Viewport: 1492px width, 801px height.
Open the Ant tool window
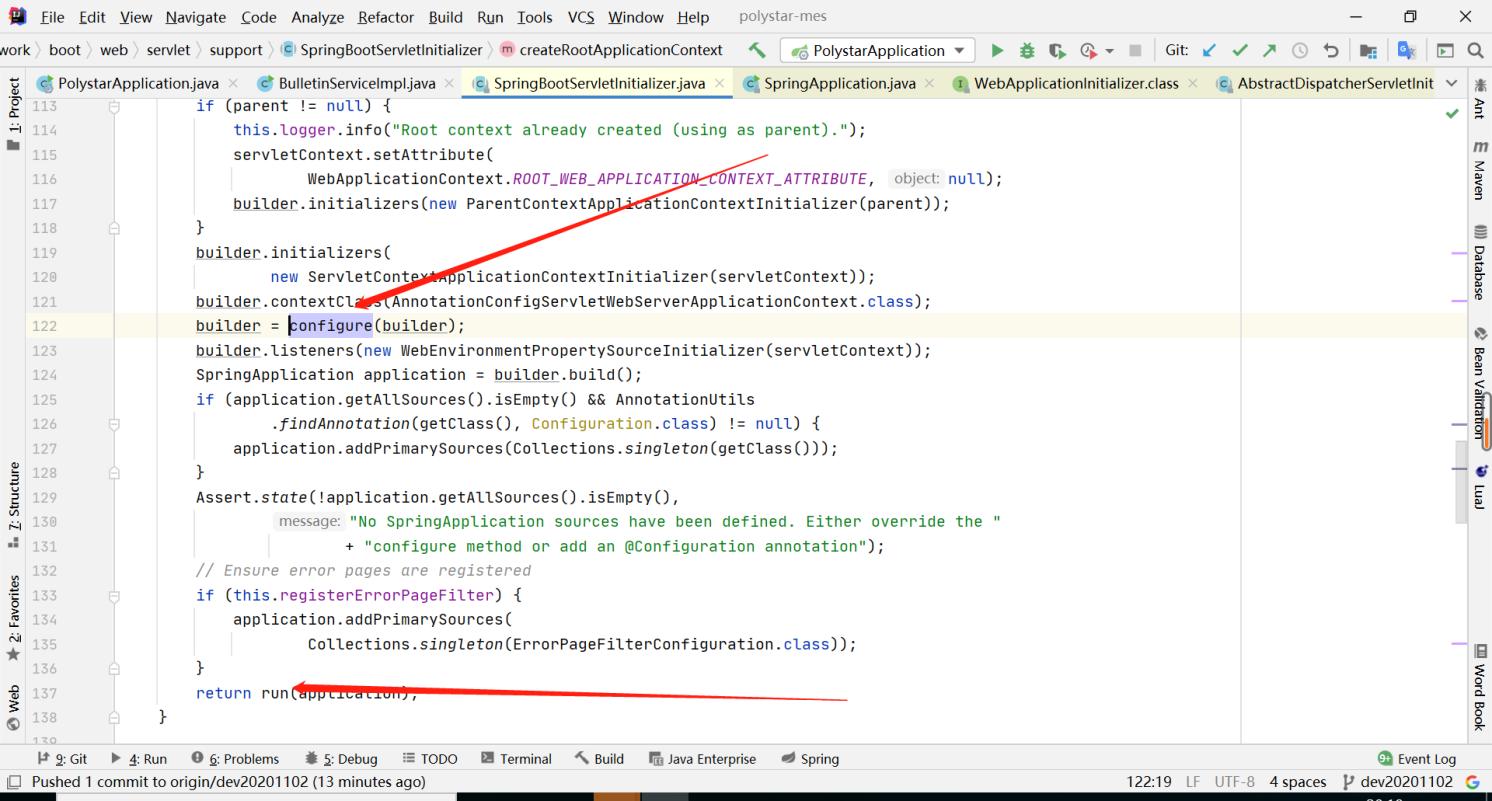1479,100
